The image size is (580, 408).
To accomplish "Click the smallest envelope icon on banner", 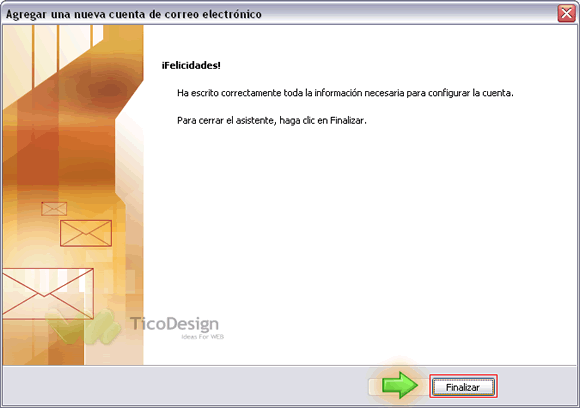I will pyautogui.click(x=54, y=209).
